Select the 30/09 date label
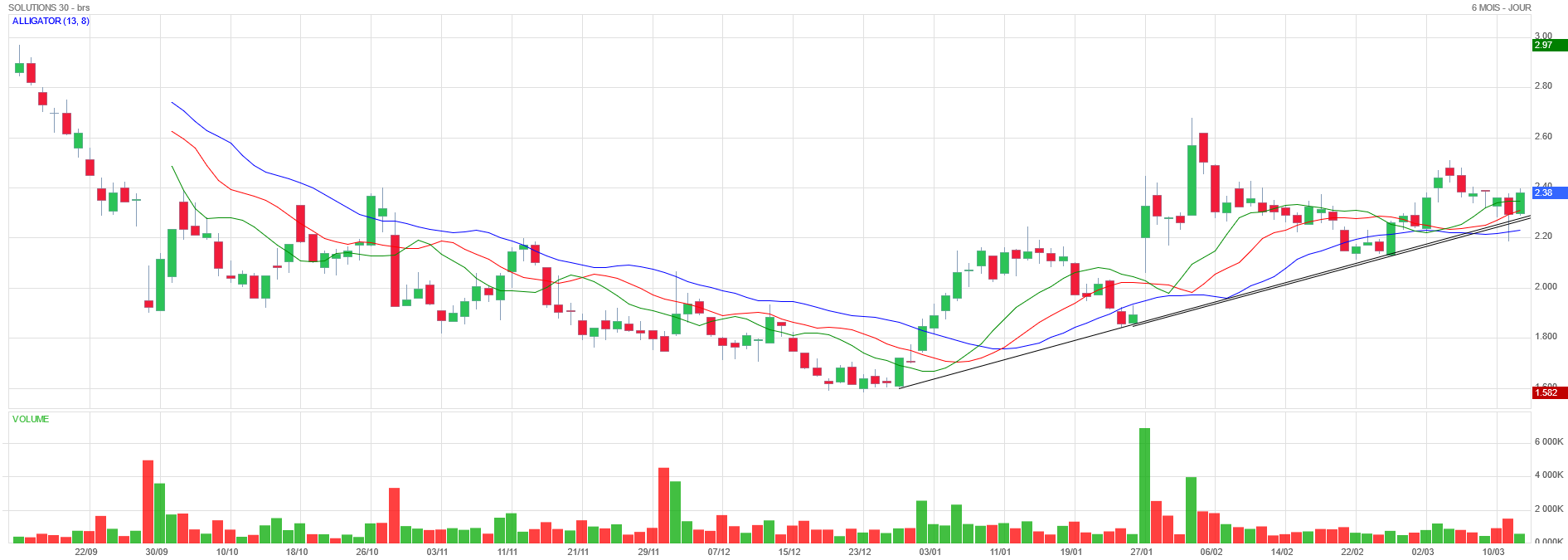The image size is (1568, 560). point(157,552)
